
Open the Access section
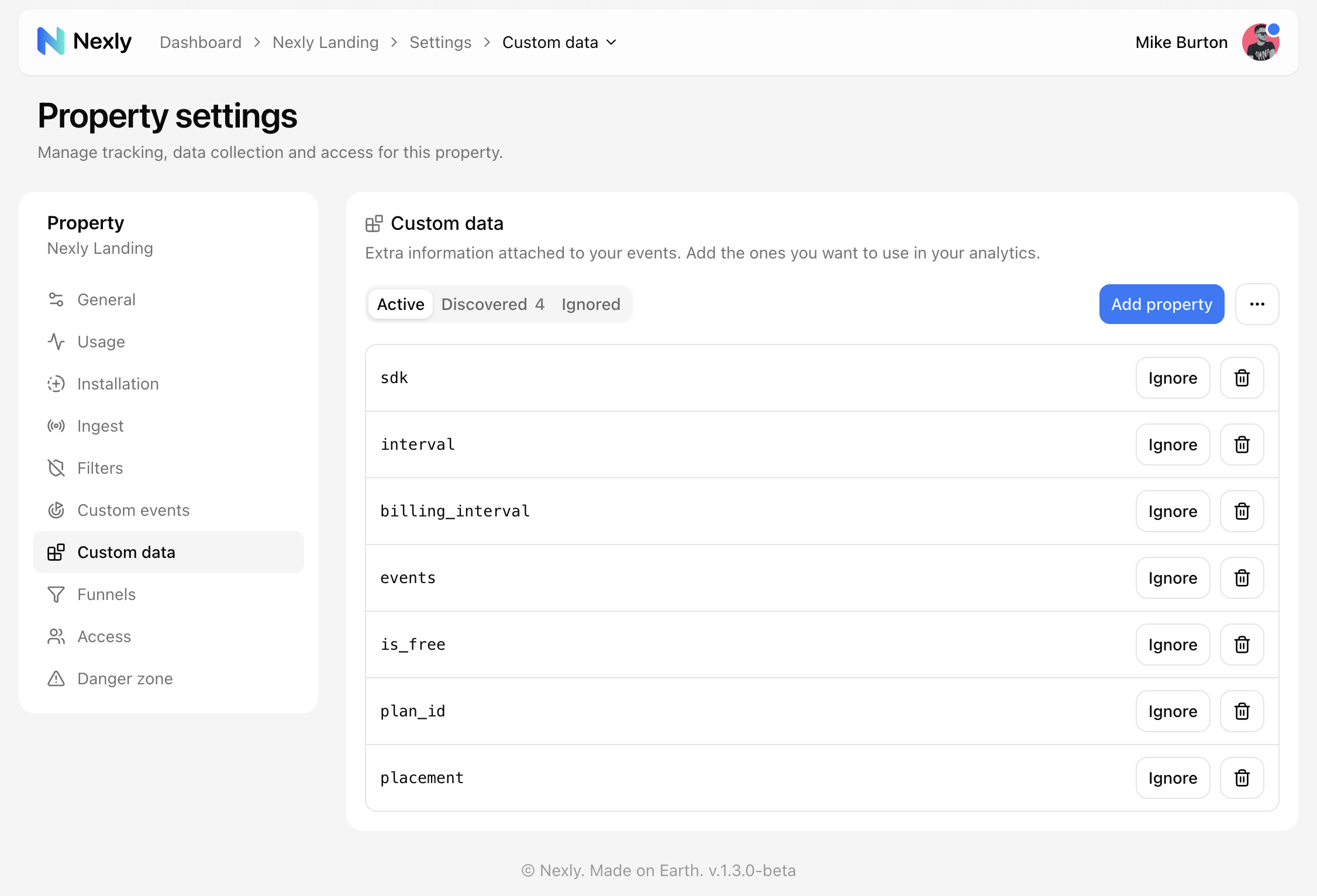click(168, 636)
